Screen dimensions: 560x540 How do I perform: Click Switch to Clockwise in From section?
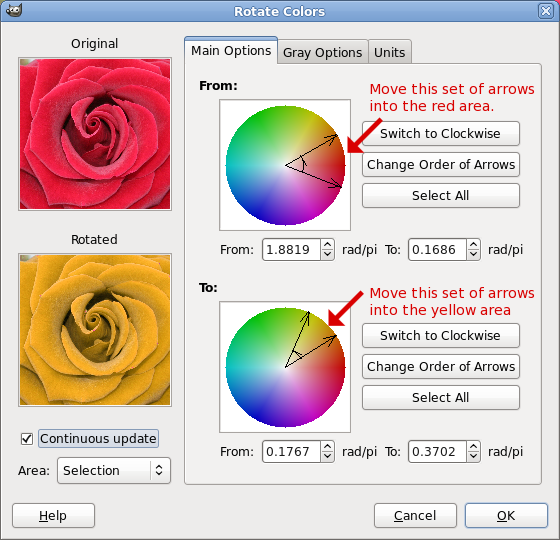pos(441,134)
